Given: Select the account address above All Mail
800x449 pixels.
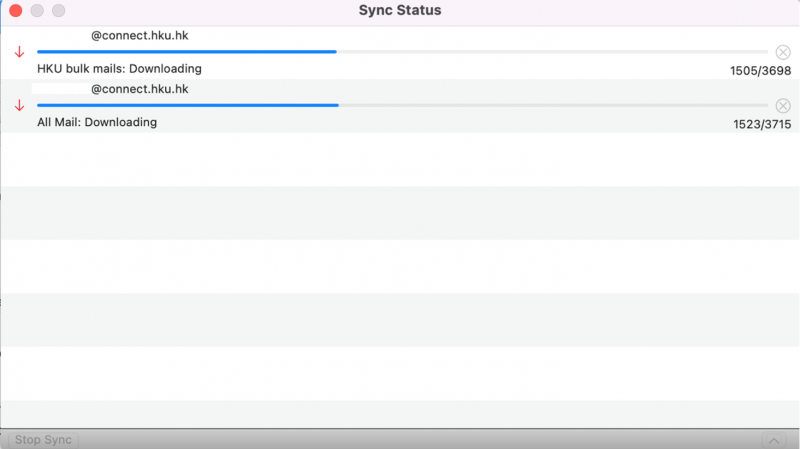Looking at the screenshot, I should click(x=139, y=89).
